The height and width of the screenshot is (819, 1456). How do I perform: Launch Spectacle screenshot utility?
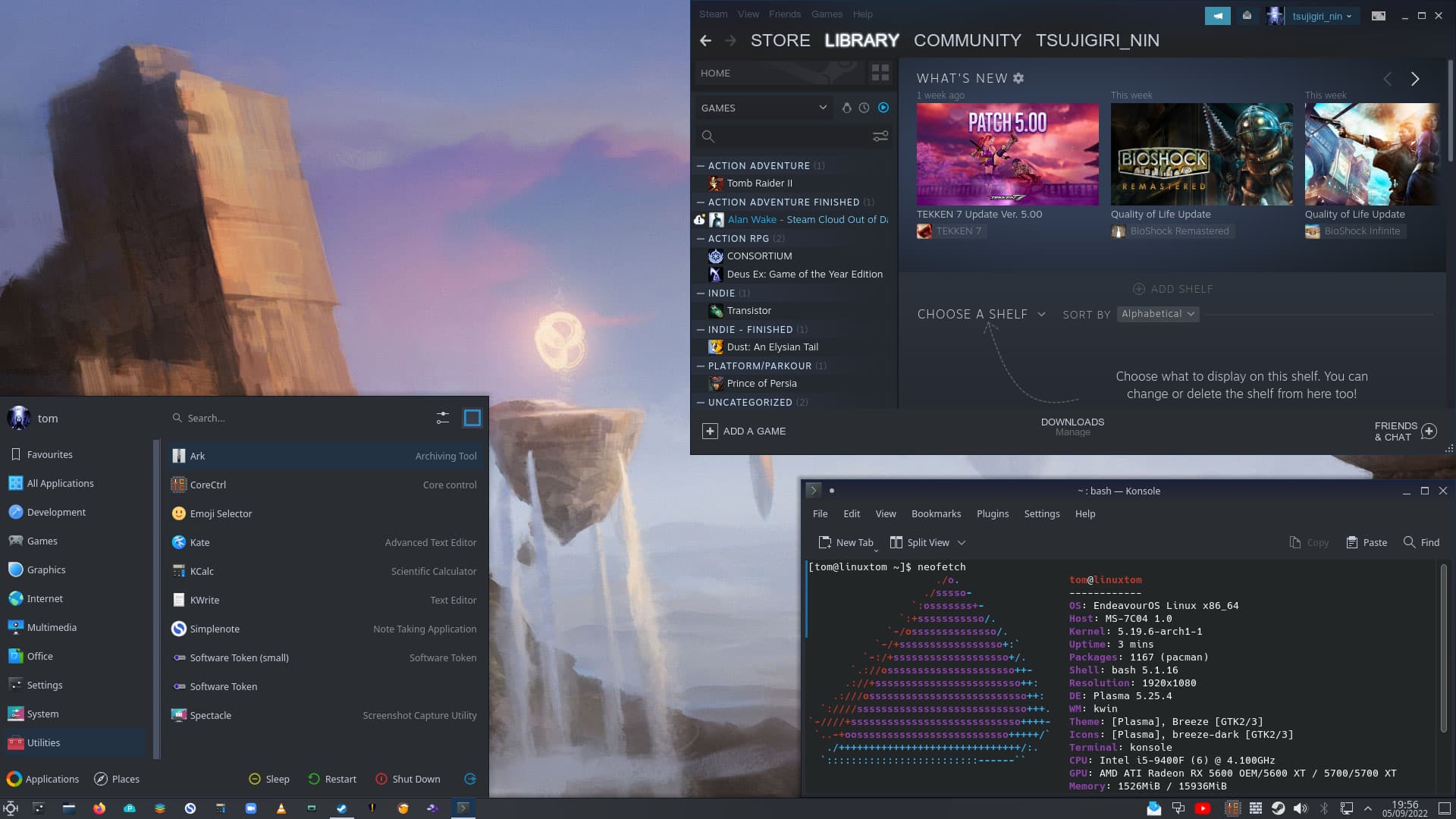(x=324, y=715)
